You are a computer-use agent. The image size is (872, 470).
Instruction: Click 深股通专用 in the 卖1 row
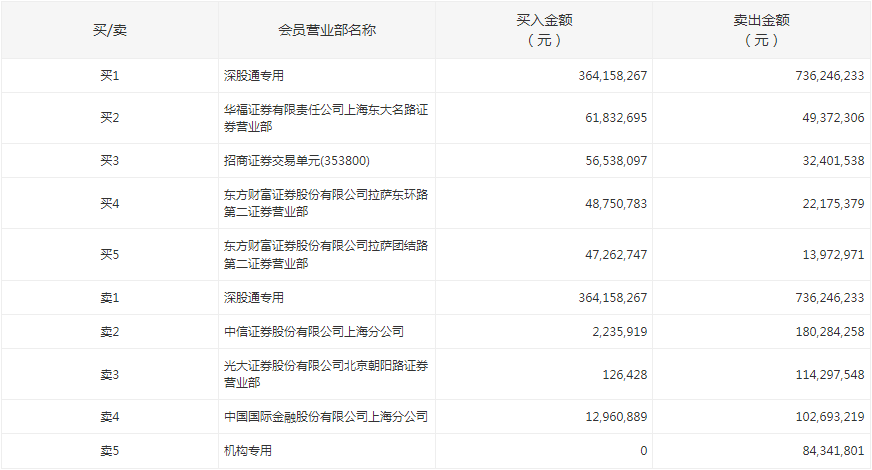tap(254, 298)
